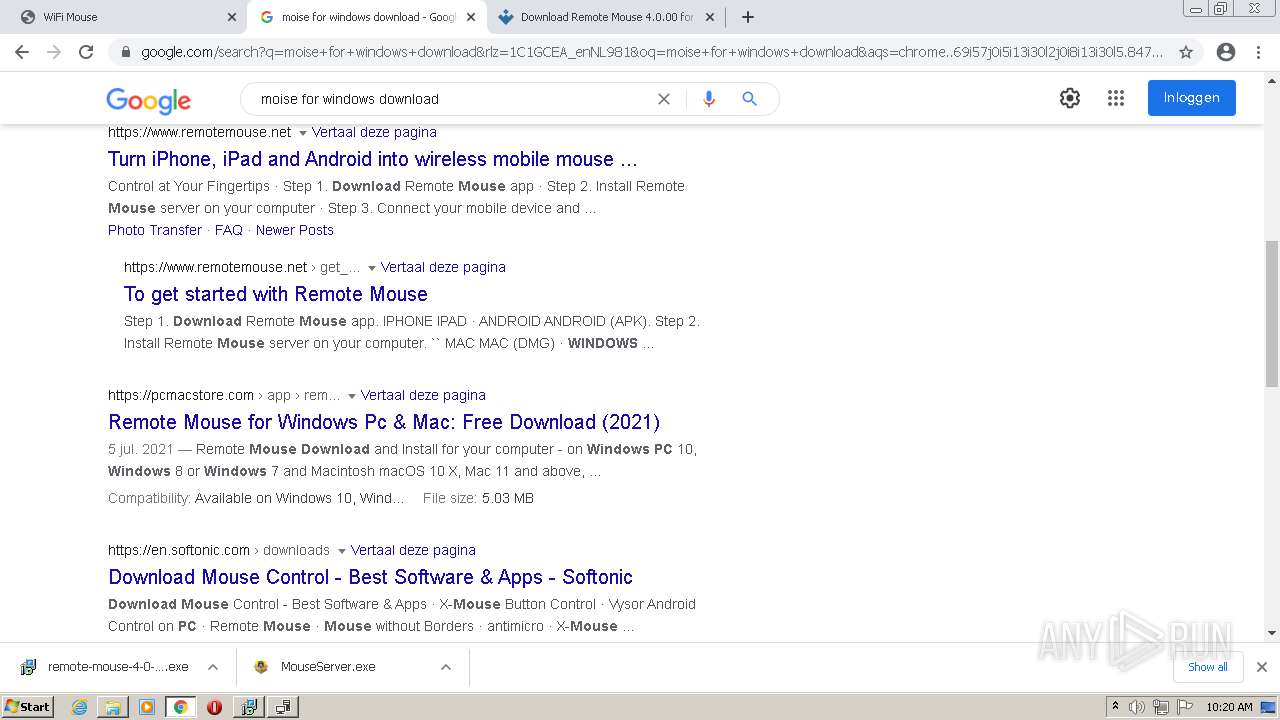Open 'Turn iPhone, iPad and Android' result

point(373,159)
